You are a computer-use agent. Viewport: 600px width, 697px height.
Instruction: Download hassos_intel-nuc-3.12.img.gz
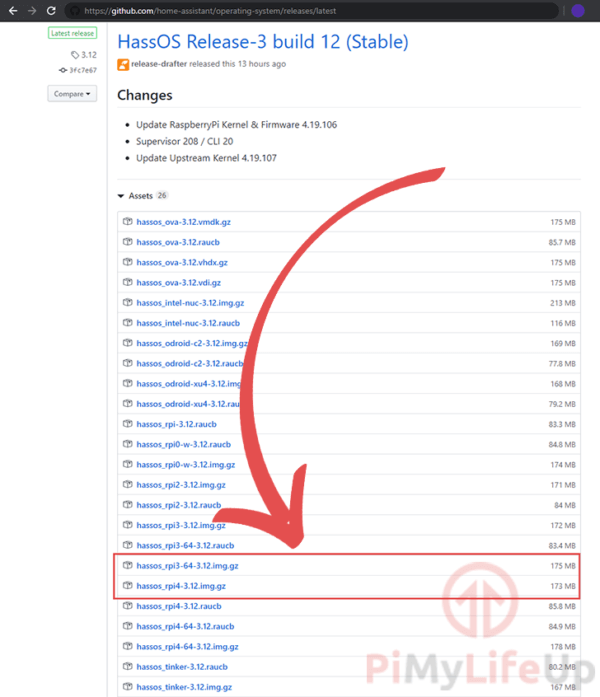(190, 303)
